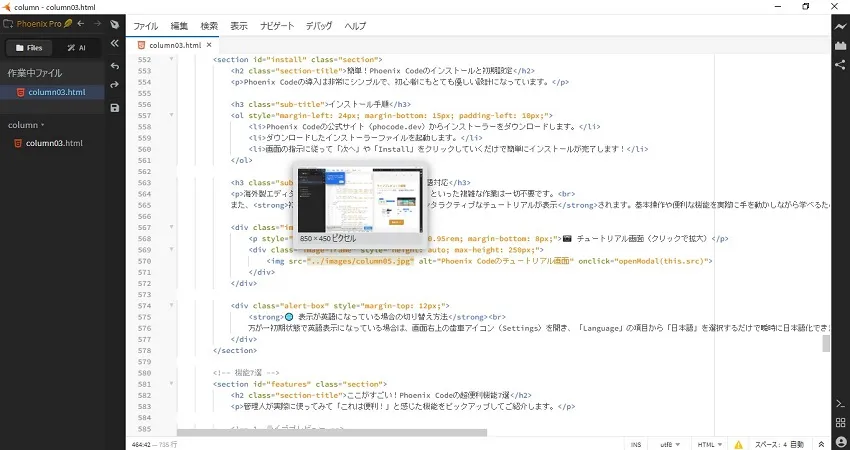Open the column project folder dropdown
The image size is (850, 450).
26,125
